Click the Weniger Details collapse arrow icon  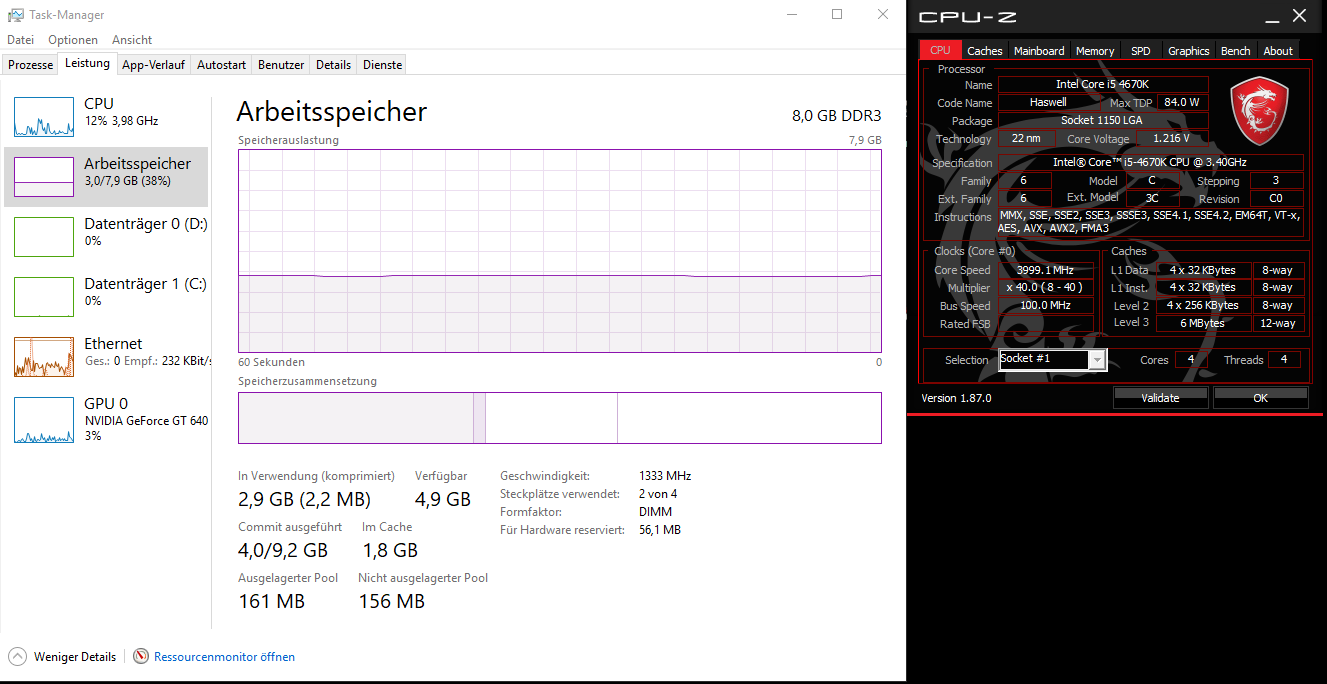(18, 657)
